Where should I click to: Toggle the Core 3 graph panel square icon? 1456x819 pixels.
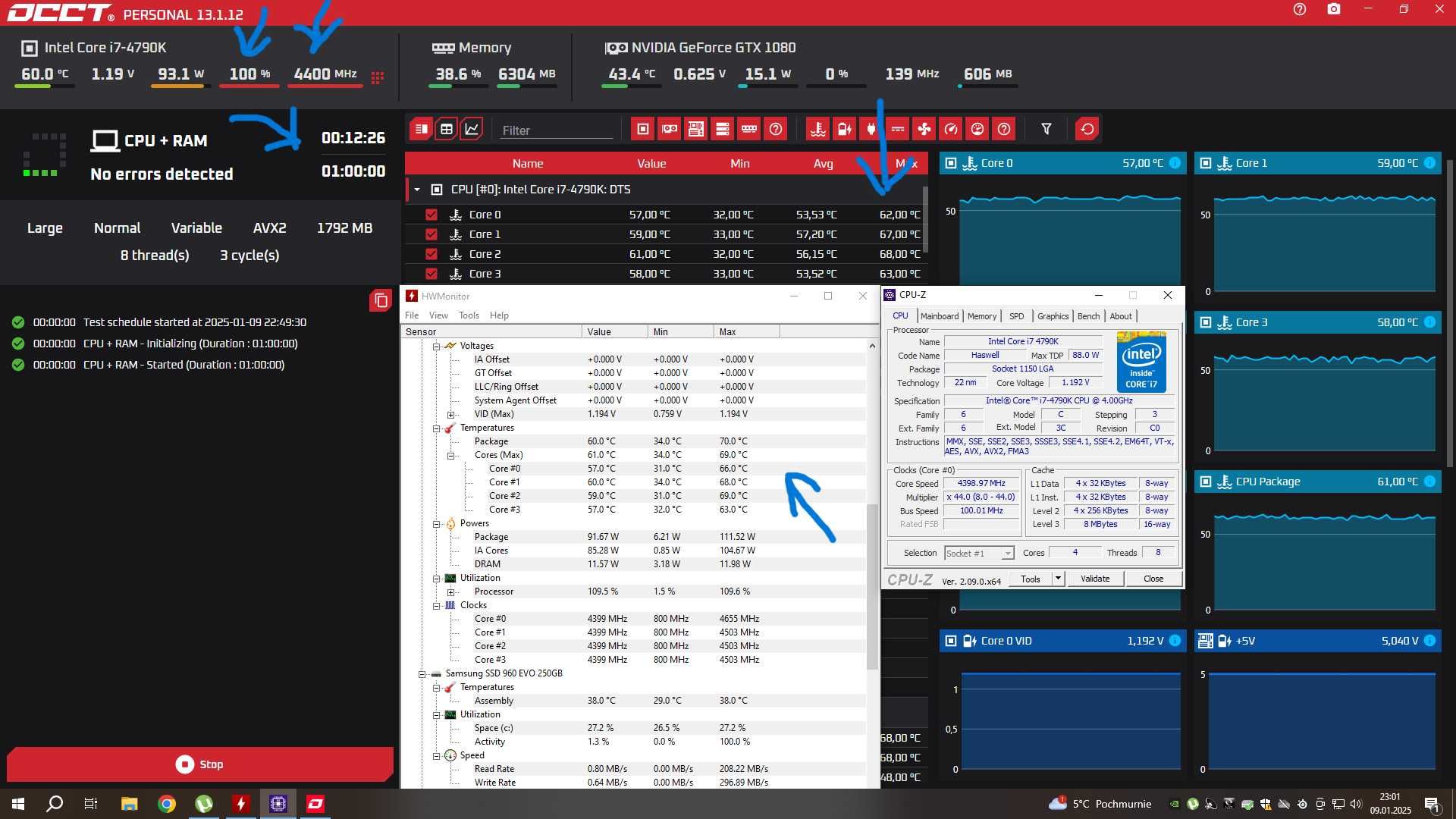pyautogui.click(x=1206, y=322)
